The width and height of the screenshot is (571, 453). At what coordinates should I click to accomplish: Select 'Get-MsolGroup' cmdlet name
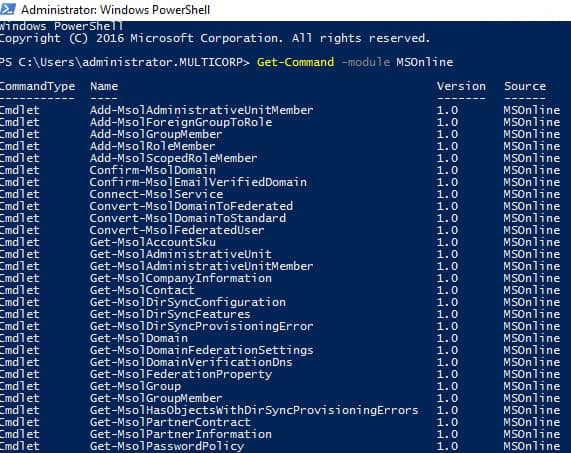(x=135, y=387)
